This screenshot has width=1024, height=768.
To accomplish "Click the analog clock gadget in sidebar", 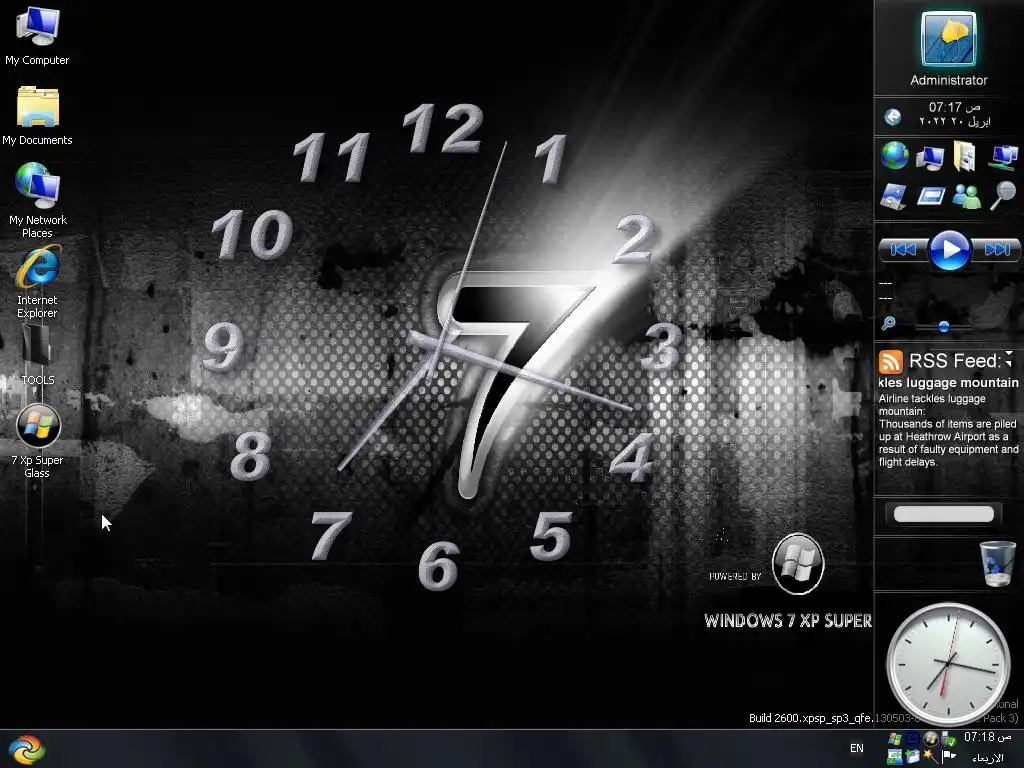I will 948,664.
